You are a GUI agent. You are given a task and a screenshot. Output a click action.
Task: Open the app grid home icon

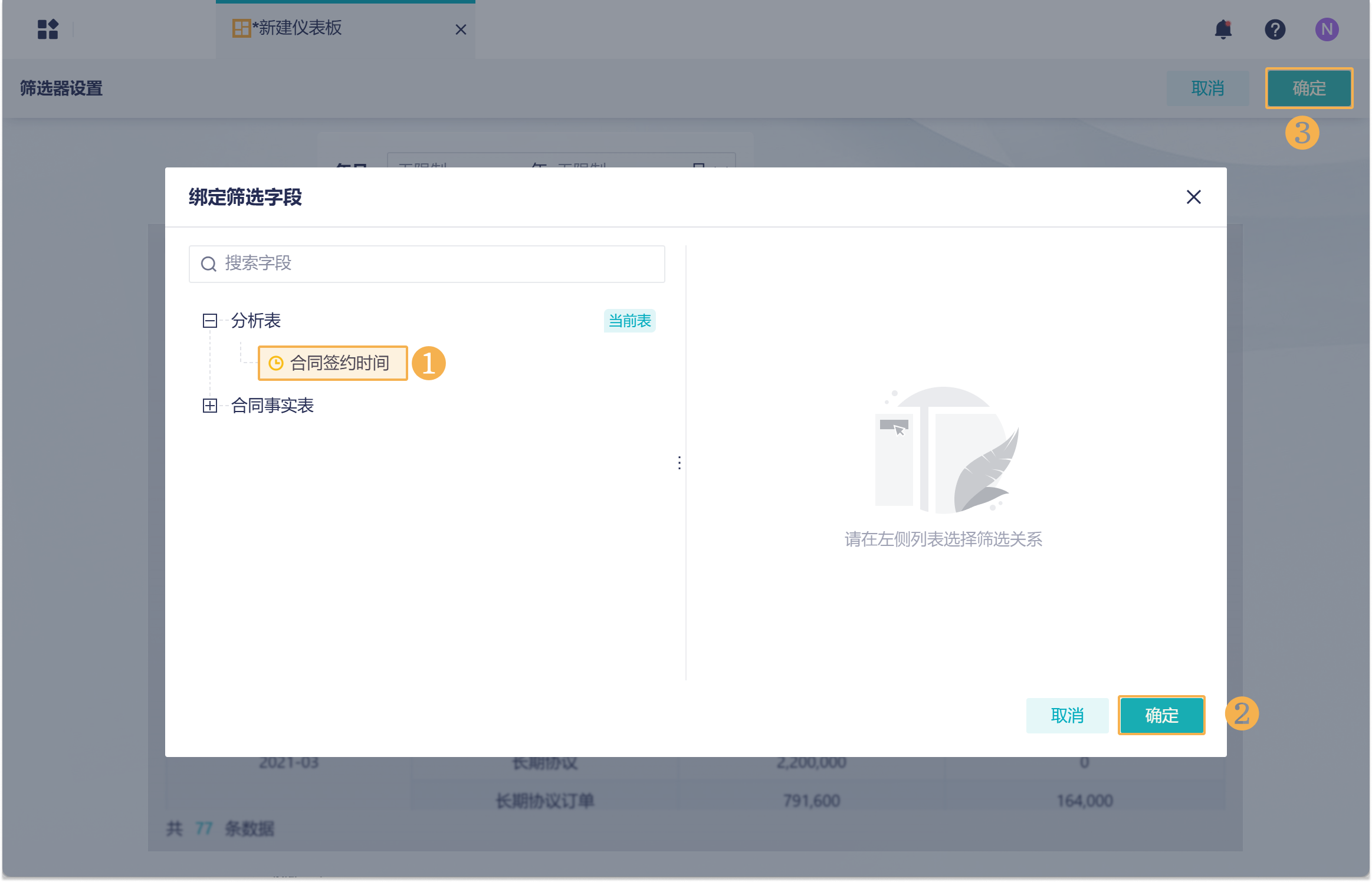48,29
